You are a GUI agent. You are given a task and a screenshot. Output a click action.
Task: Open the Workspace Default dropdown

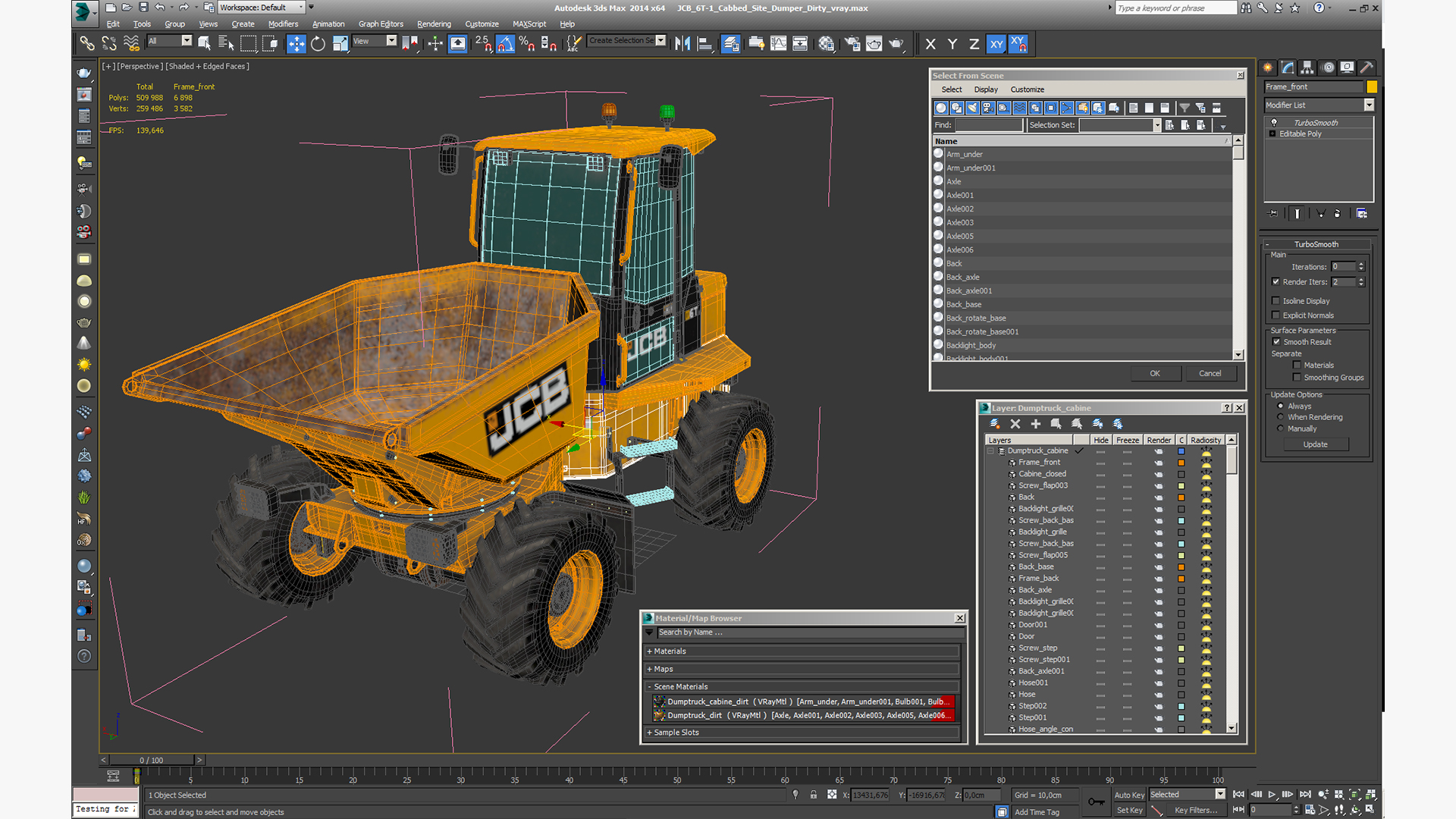click(x=262, y=8)
